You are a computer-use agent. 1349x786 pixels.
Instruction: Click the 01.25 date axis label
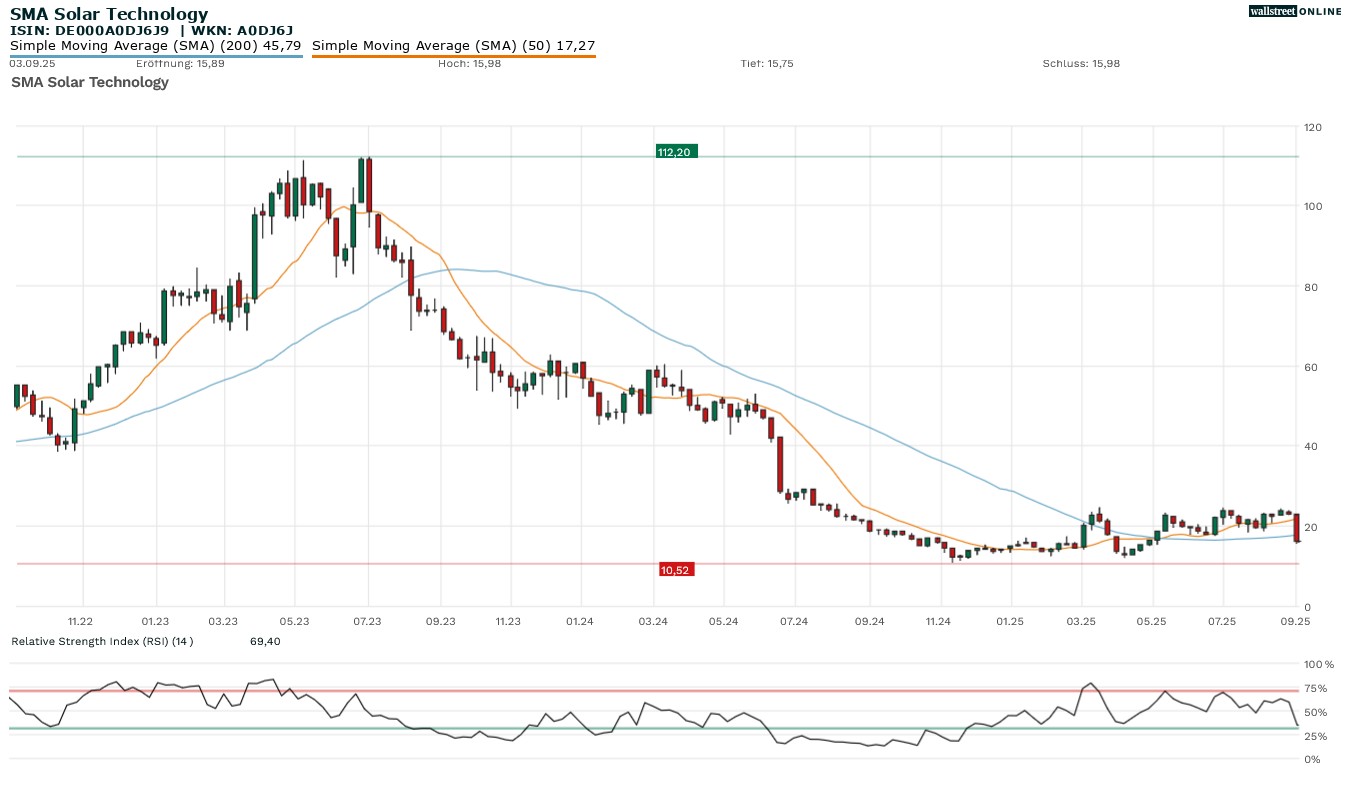1010,622
